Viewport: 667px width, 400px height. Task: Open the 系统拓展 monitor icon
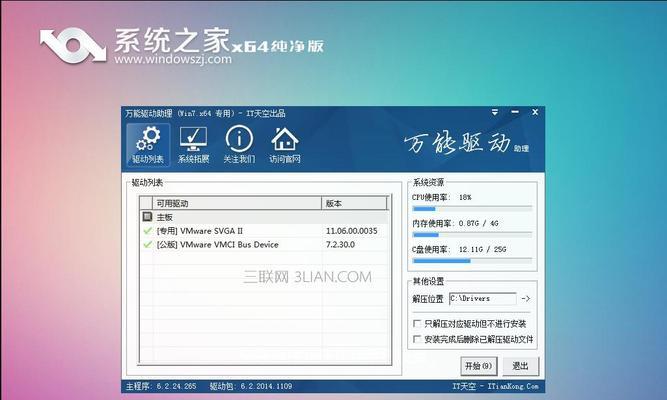click(x=194, y=145)
